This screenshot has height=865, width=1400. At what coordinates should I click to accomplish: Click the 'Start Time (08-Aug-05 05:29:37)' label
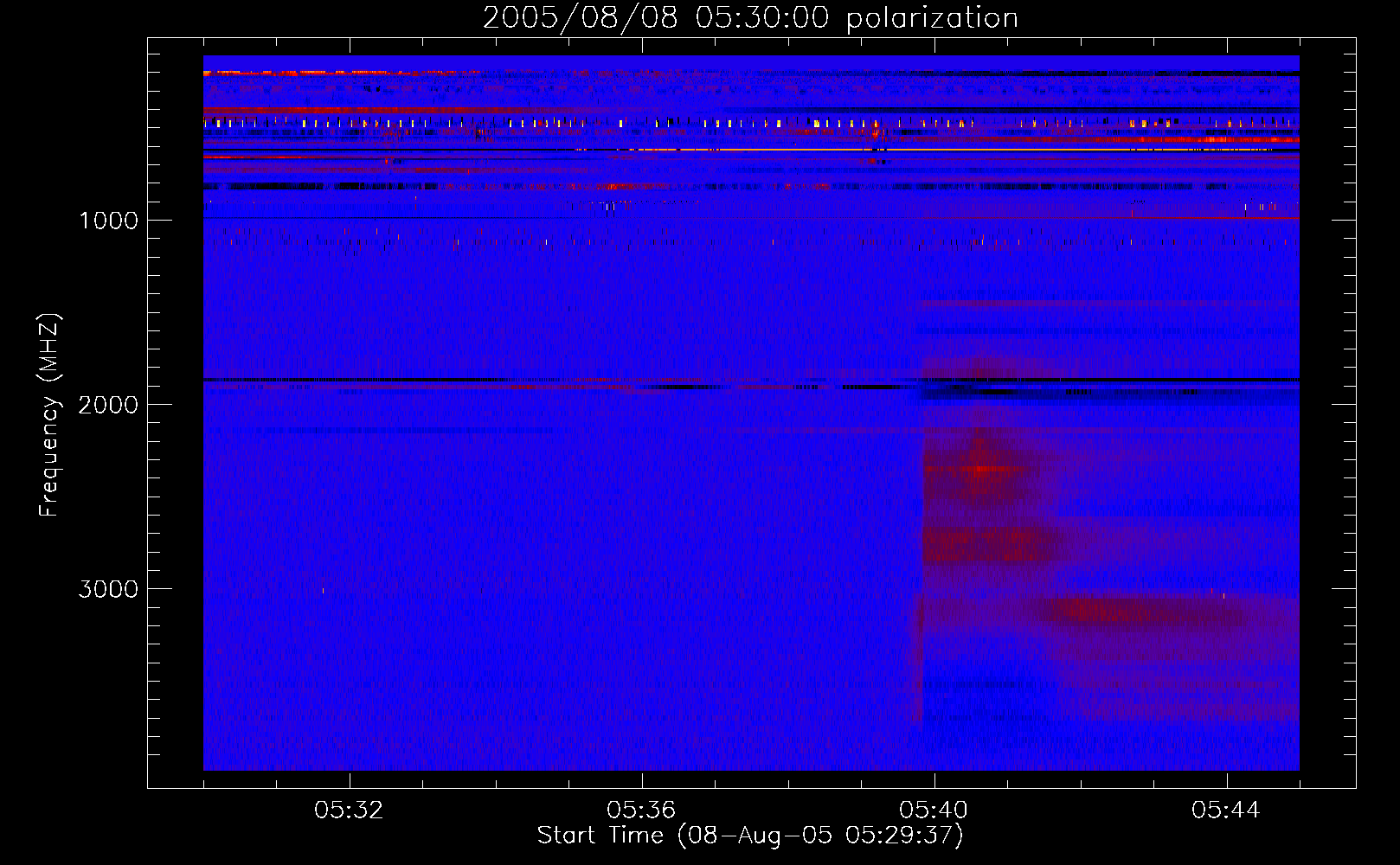click(750, 836)
